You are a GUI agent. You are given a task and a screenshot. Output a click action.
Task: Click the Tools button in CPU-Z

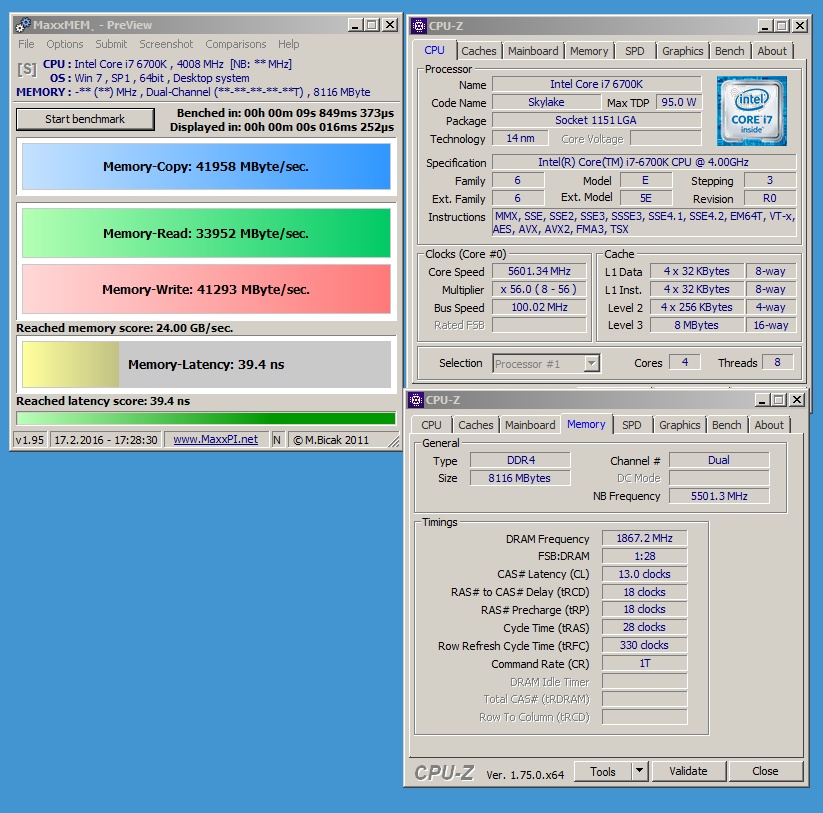coord(603,772)
